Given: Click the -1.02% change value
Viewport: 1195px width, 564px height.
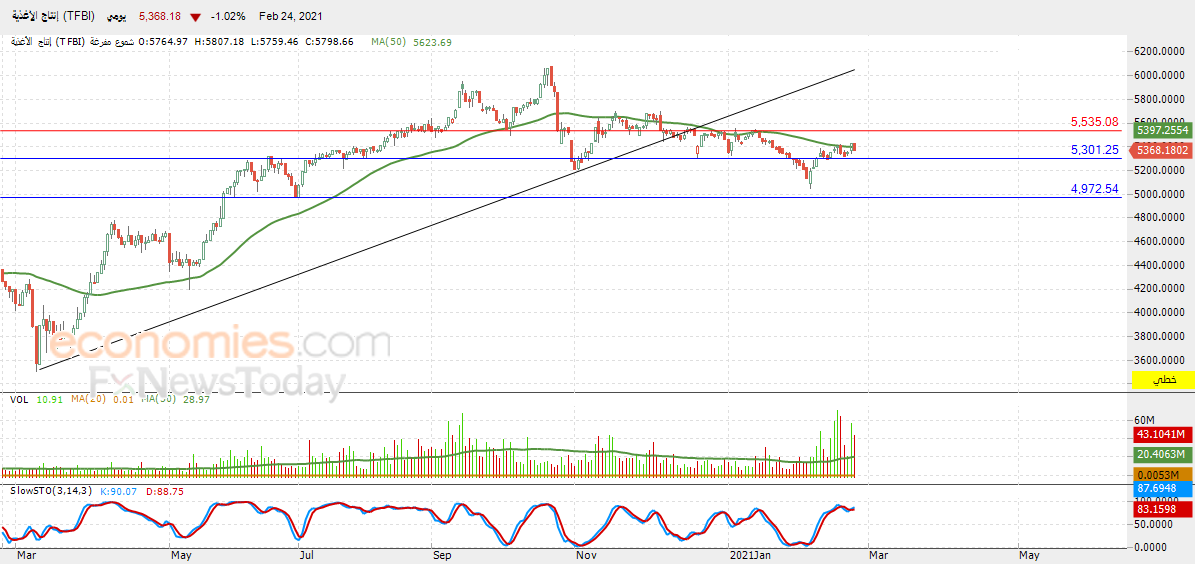Looking at the screenshot, I should click(229, 16).
